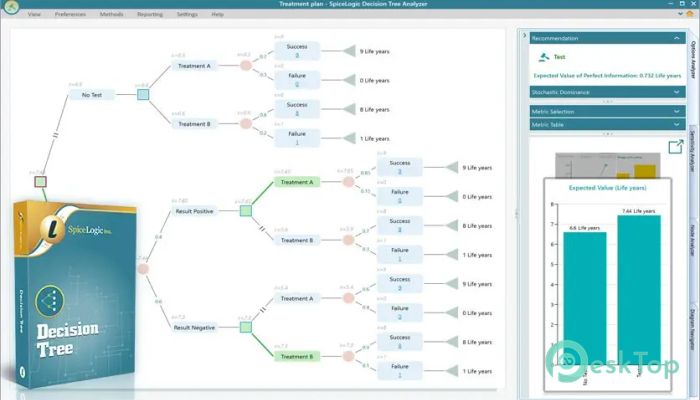Open the View menu

pos(34,14)
